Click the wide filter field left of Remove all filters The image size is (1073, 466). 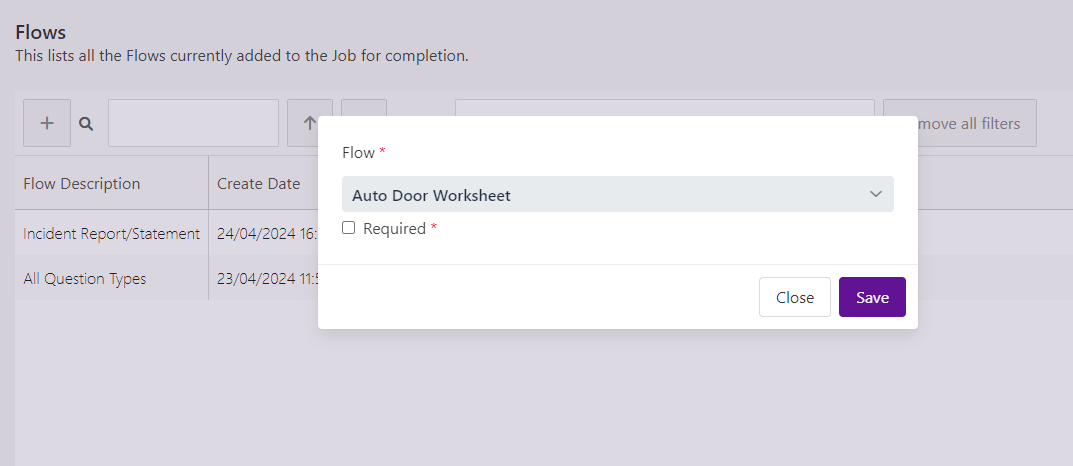(664, 107)
